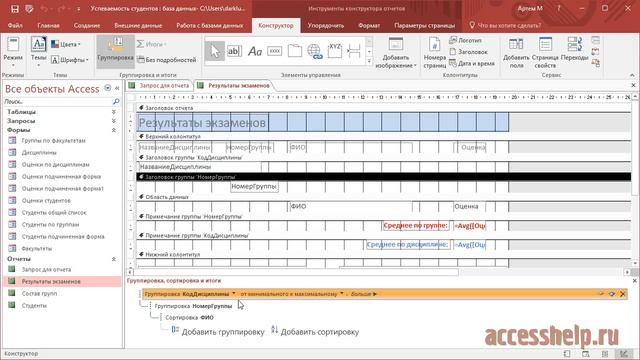This screenshot has height=360, width=640.
Task: Click Insert Image (Добавить изображение)
Action: pos(395,52)
